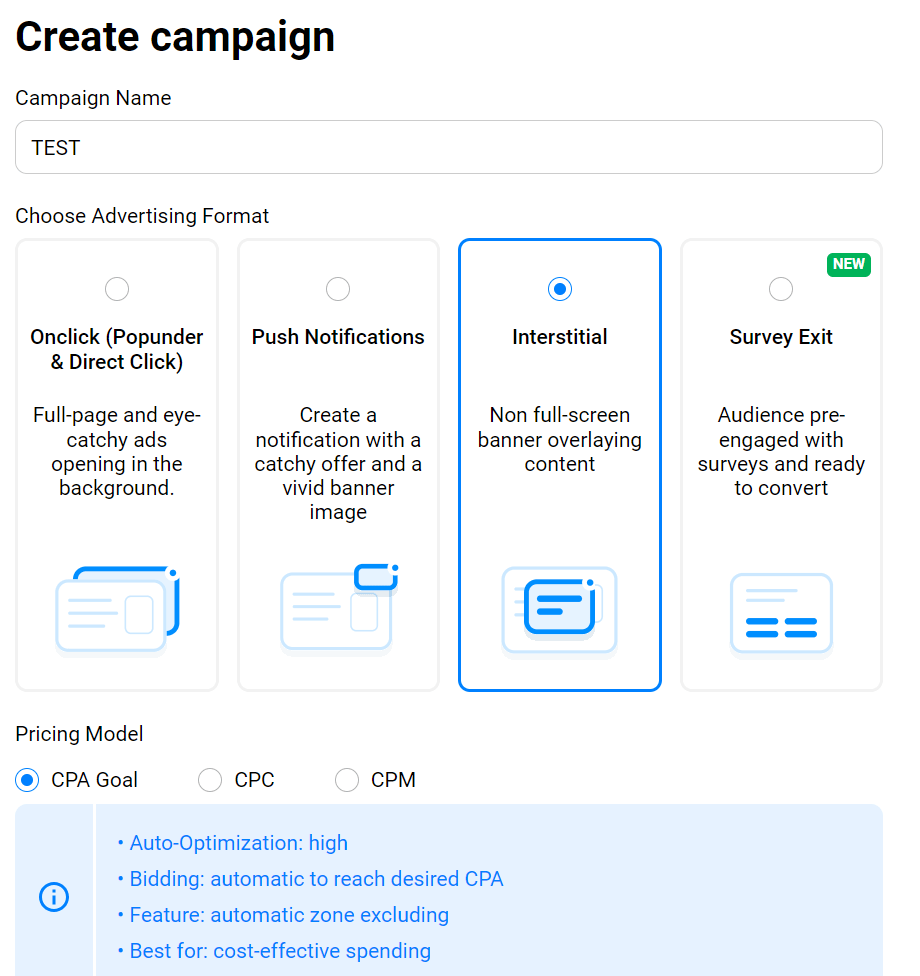Click the Interstitial banner illustration icon

coord(560,612)
